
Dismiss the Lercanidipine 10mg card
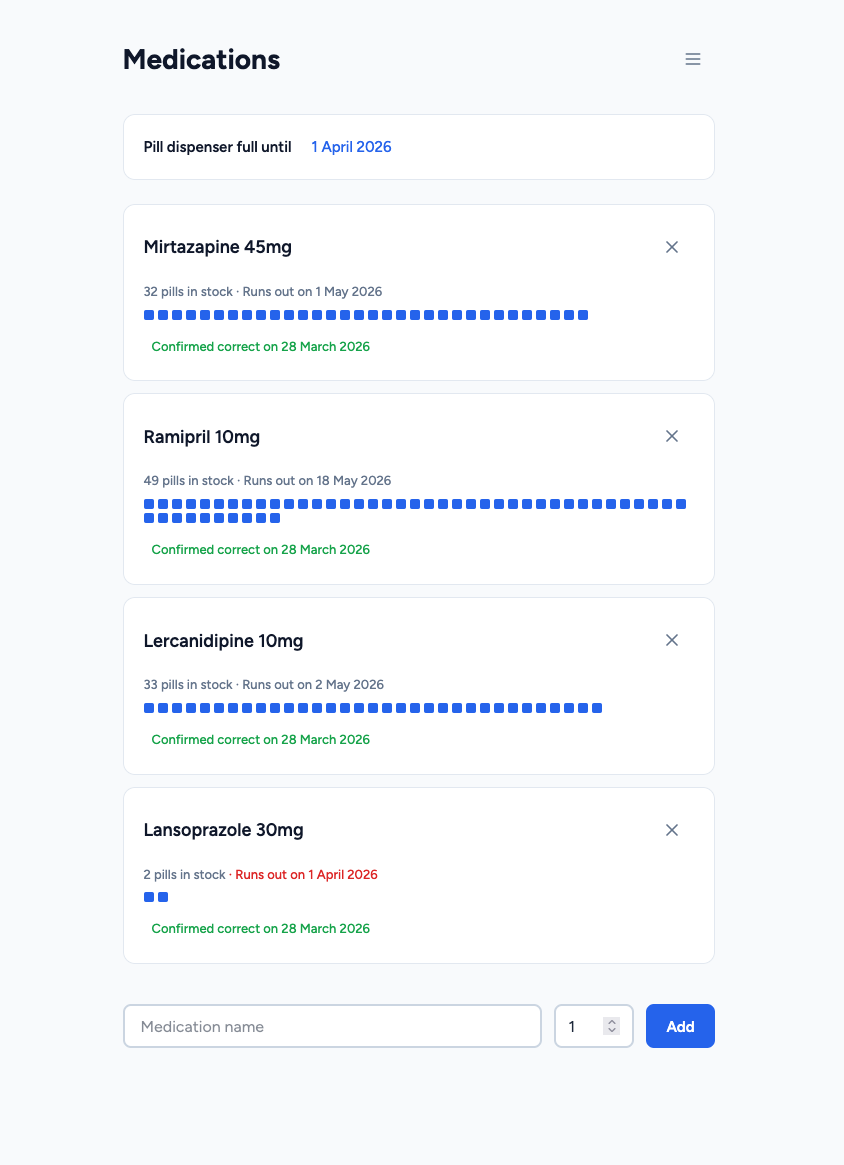click(x=671, y=640)
